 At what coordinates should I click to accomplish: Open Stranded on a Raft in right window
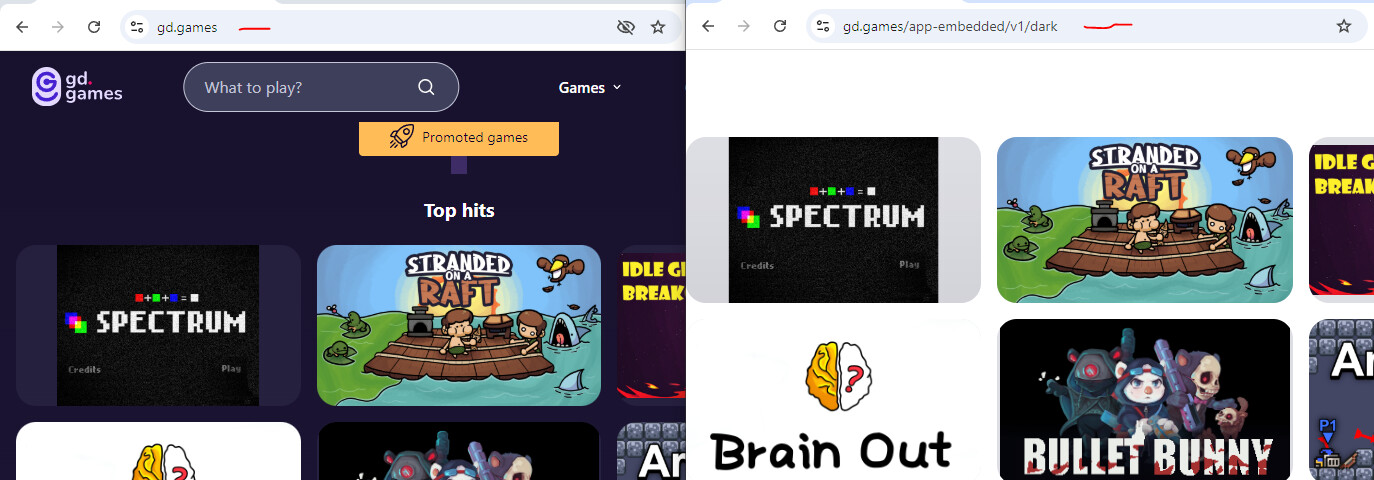(1145, 220)
